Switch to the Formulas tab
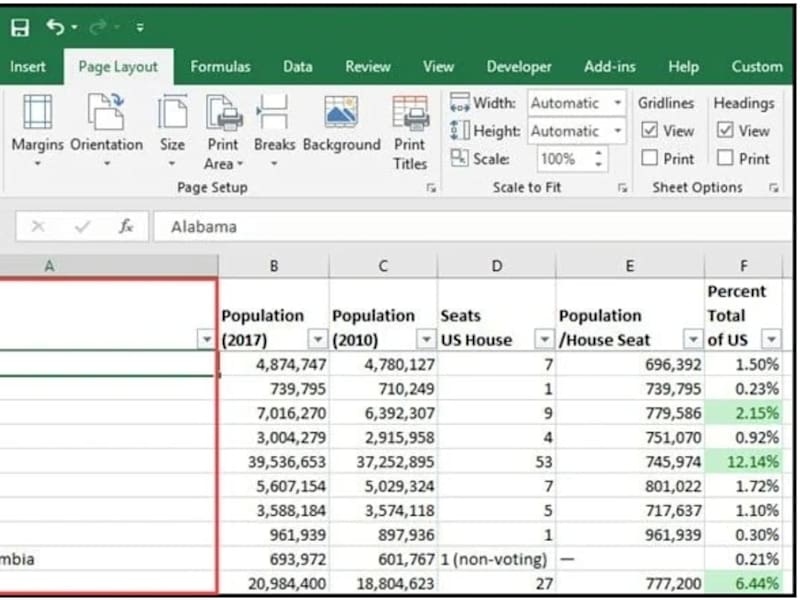Viewport: 800px width, 600px height. click(x=220, y=67)
